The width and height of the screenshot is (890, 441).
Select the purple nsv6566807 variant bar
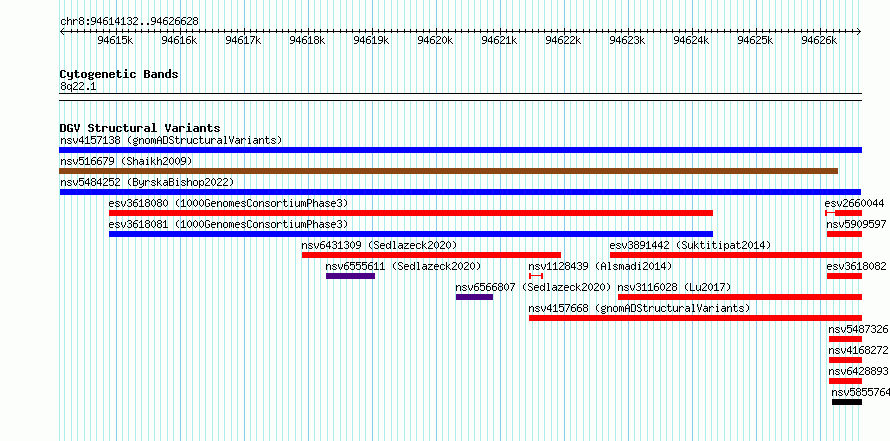tap(474, 297)
